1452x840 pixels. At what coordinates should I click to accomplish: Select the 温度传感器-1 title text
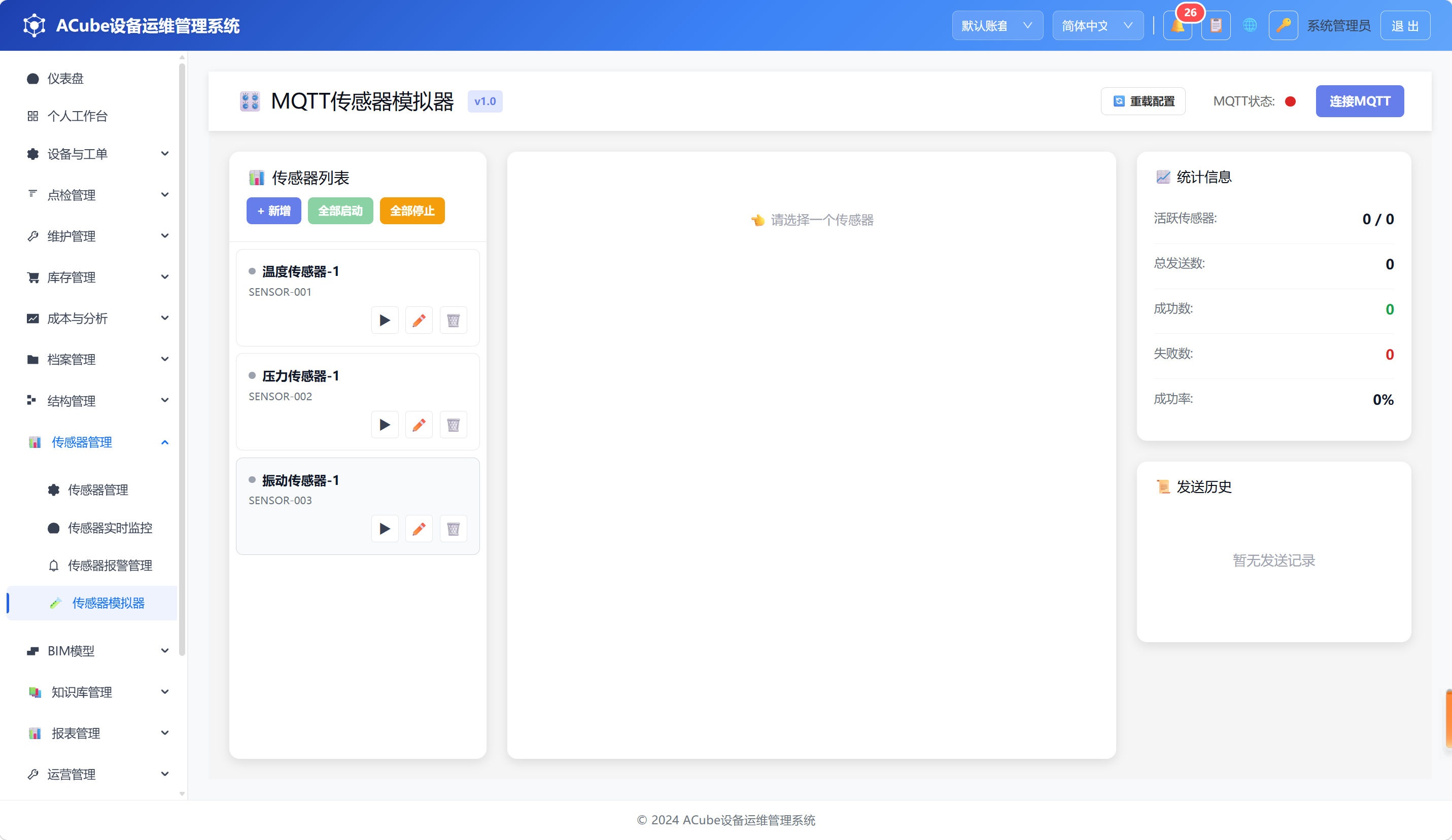[x=300, y=271]
